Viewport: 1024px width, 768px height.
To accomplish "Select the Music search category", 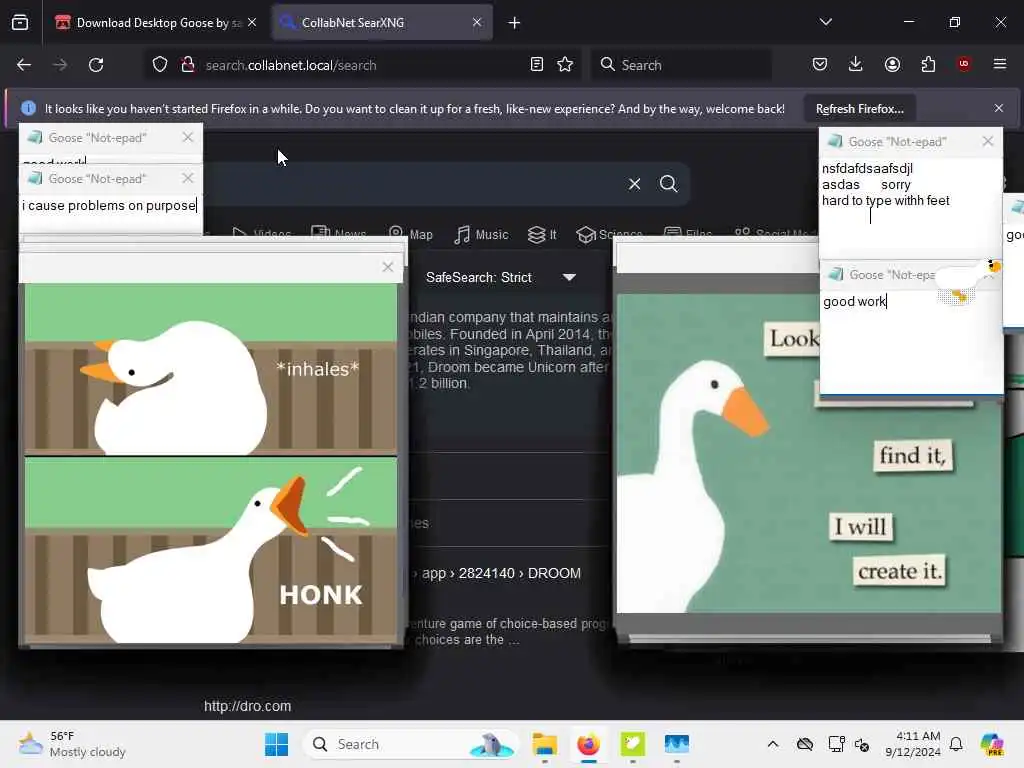I will pos(481,234).
